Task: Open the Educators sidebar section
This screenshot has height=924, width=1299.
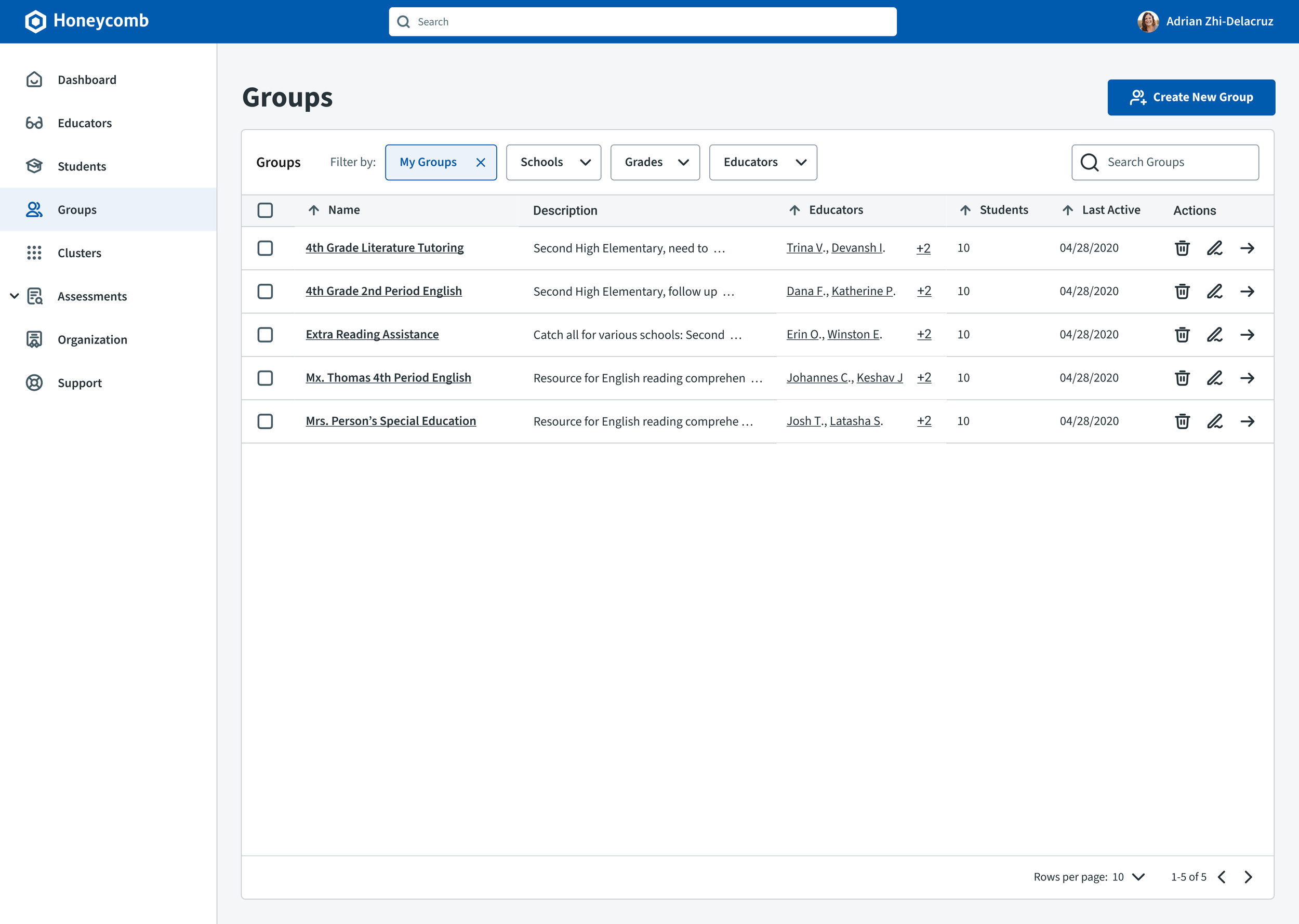Action: click(x=84, y=124)
